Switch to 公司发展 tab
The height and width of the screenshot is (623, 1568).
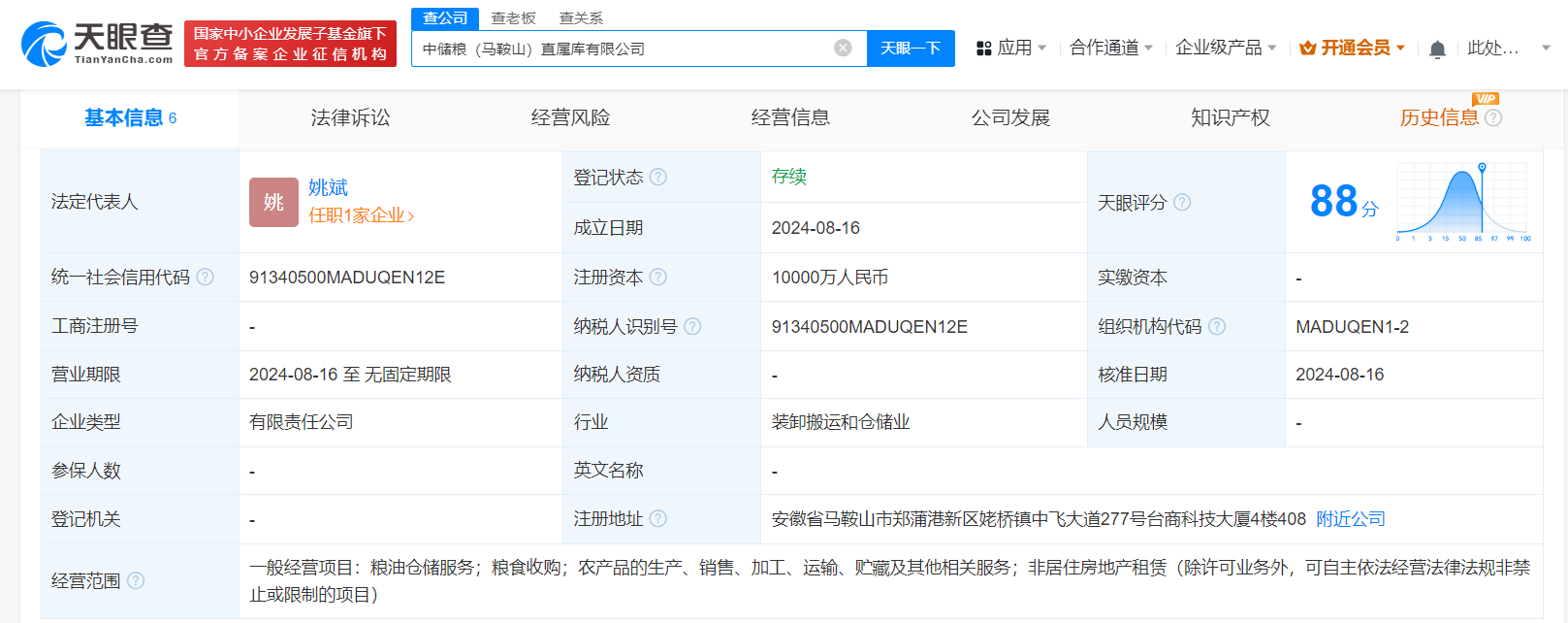[1010, 117]
